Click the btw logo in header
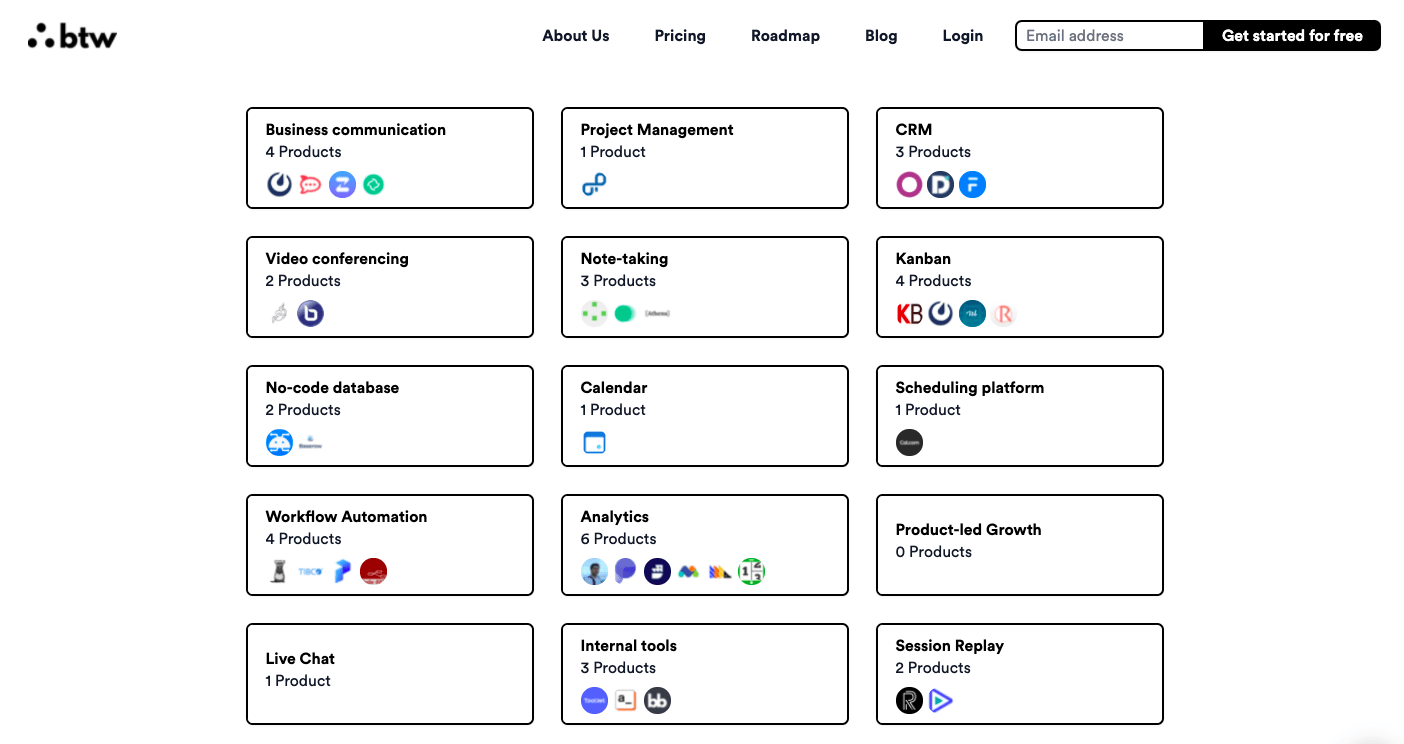The image size is (1404, 744). [x=72, y=37]
